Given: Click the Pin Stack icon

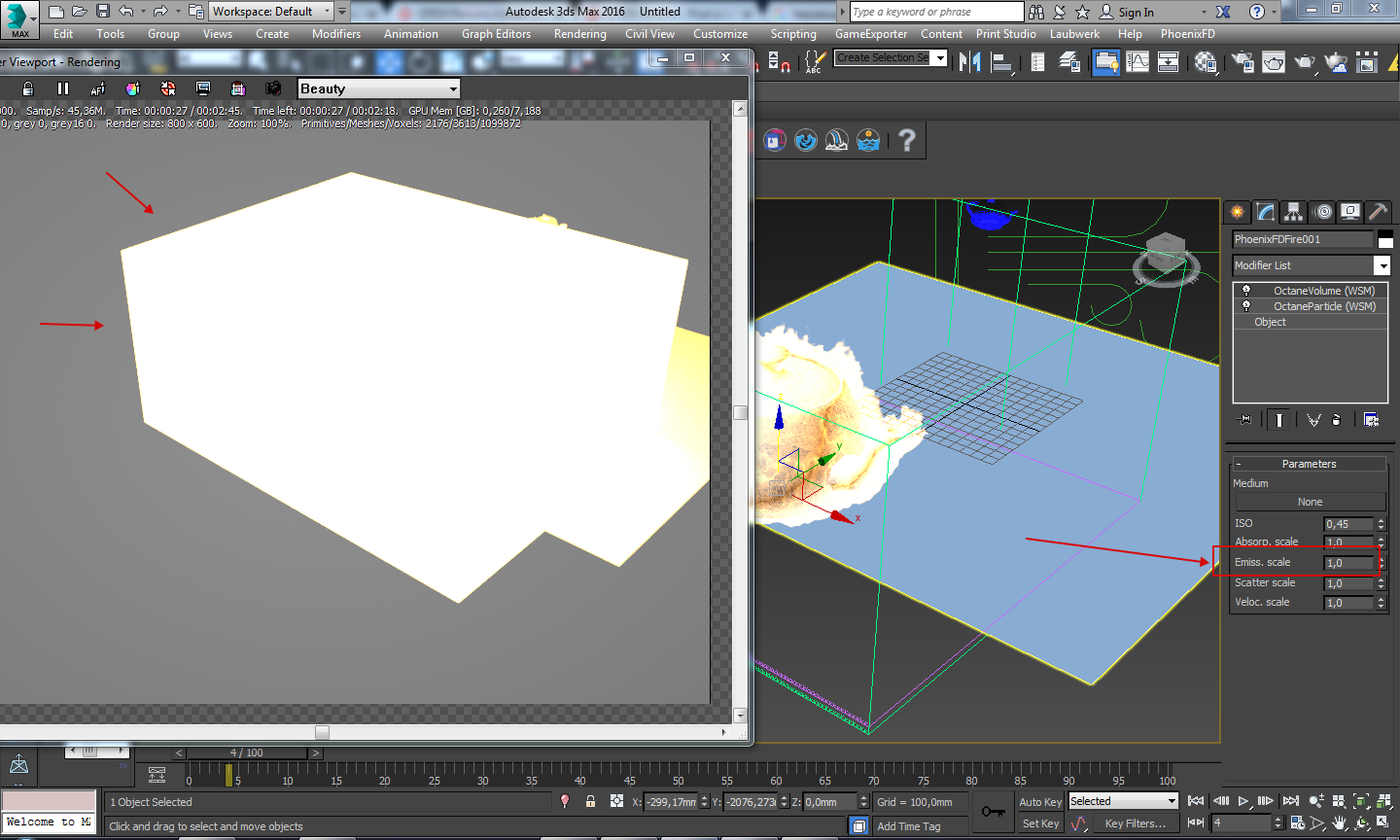Looking at the screenshot, I should (1244, 420).
